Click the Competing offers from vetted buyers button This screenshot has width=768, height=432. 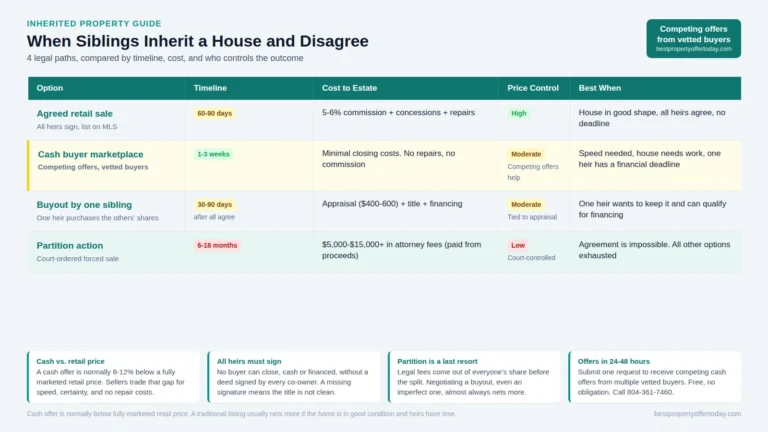tap(693, 39)
